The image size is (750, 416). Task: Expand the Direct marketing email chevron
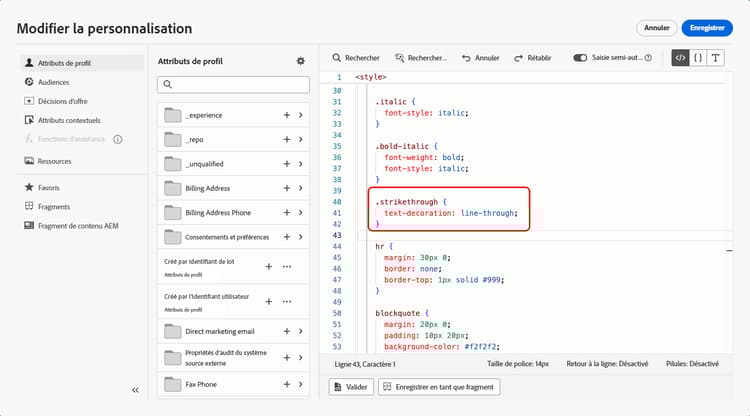301,331
